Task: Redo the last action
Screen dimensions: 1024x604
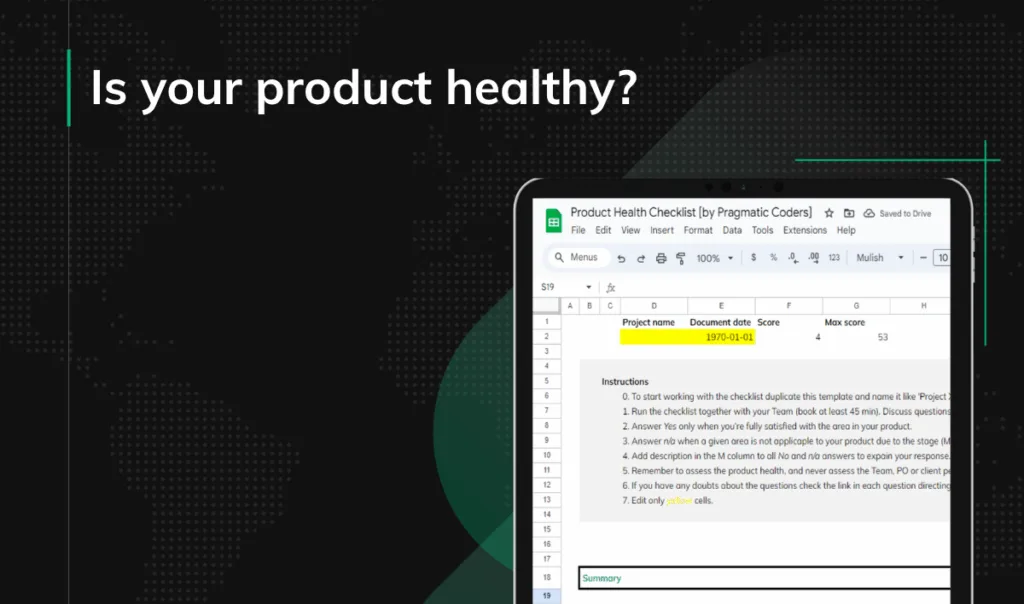Action: [x=642, y=258]
